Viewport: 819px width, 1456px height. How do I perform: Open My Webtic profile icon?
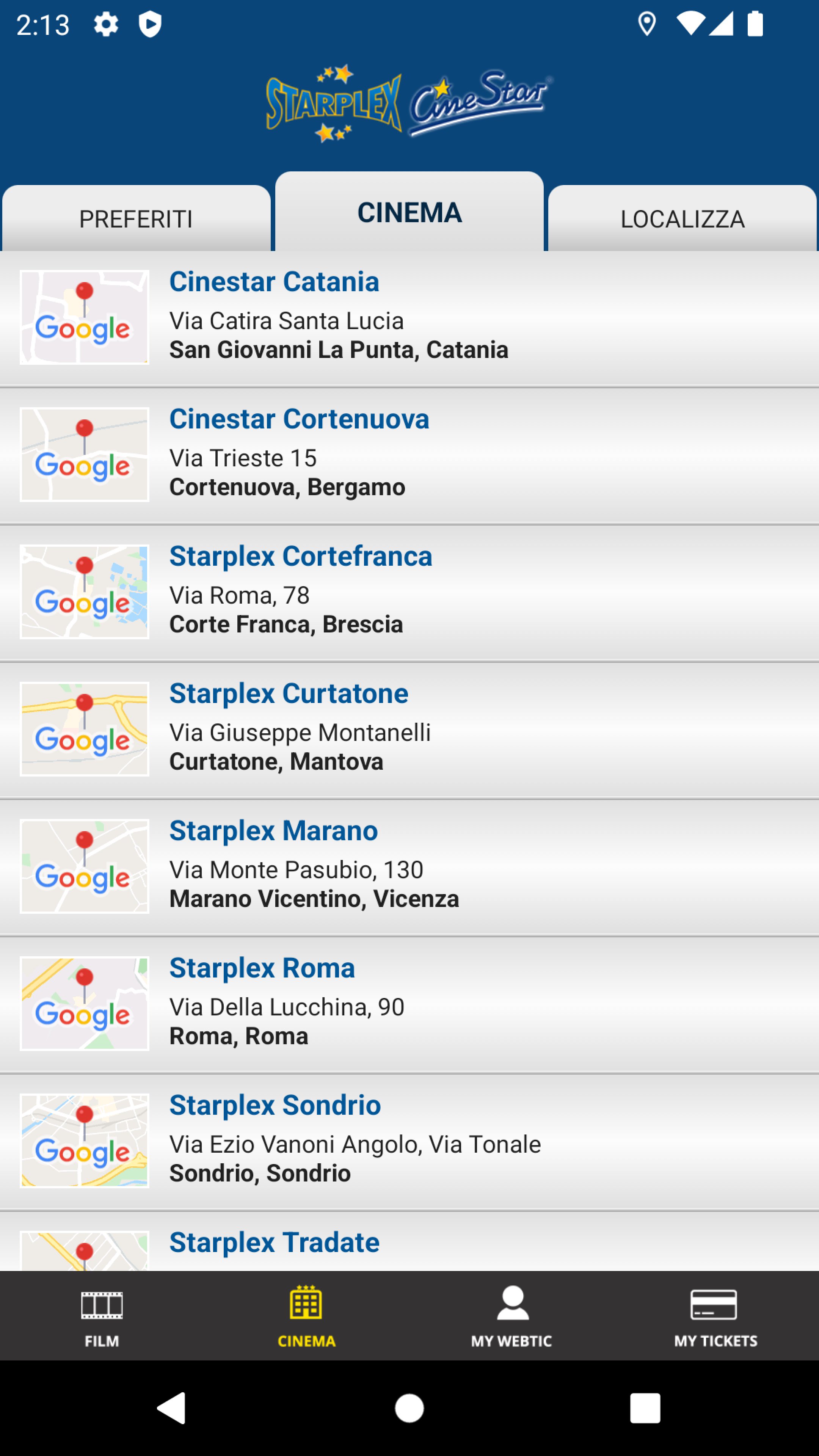512,1304
